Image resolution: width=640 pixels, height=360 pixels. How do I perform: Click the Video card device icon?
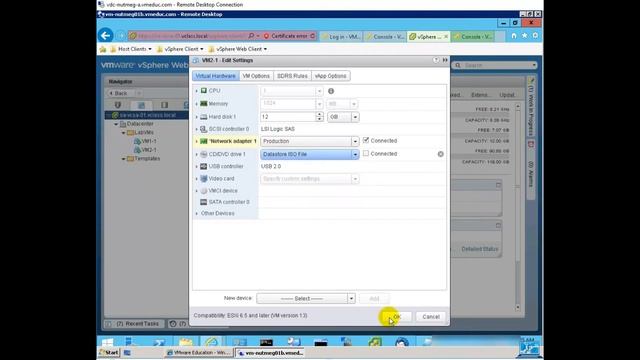click(204, 179)
